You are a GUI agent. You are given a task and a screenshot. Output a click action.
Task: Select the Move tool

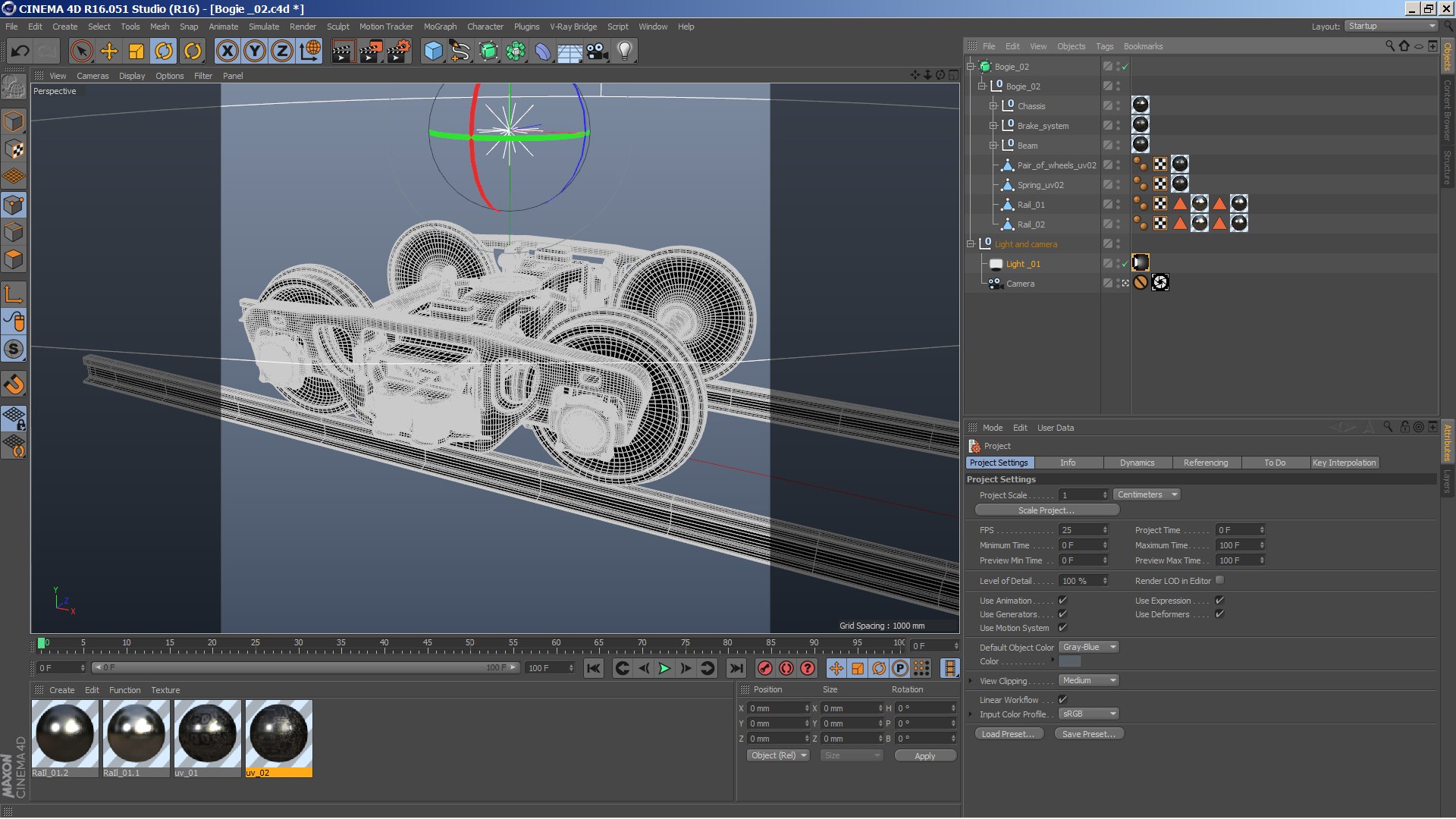[x=109, y=52]
